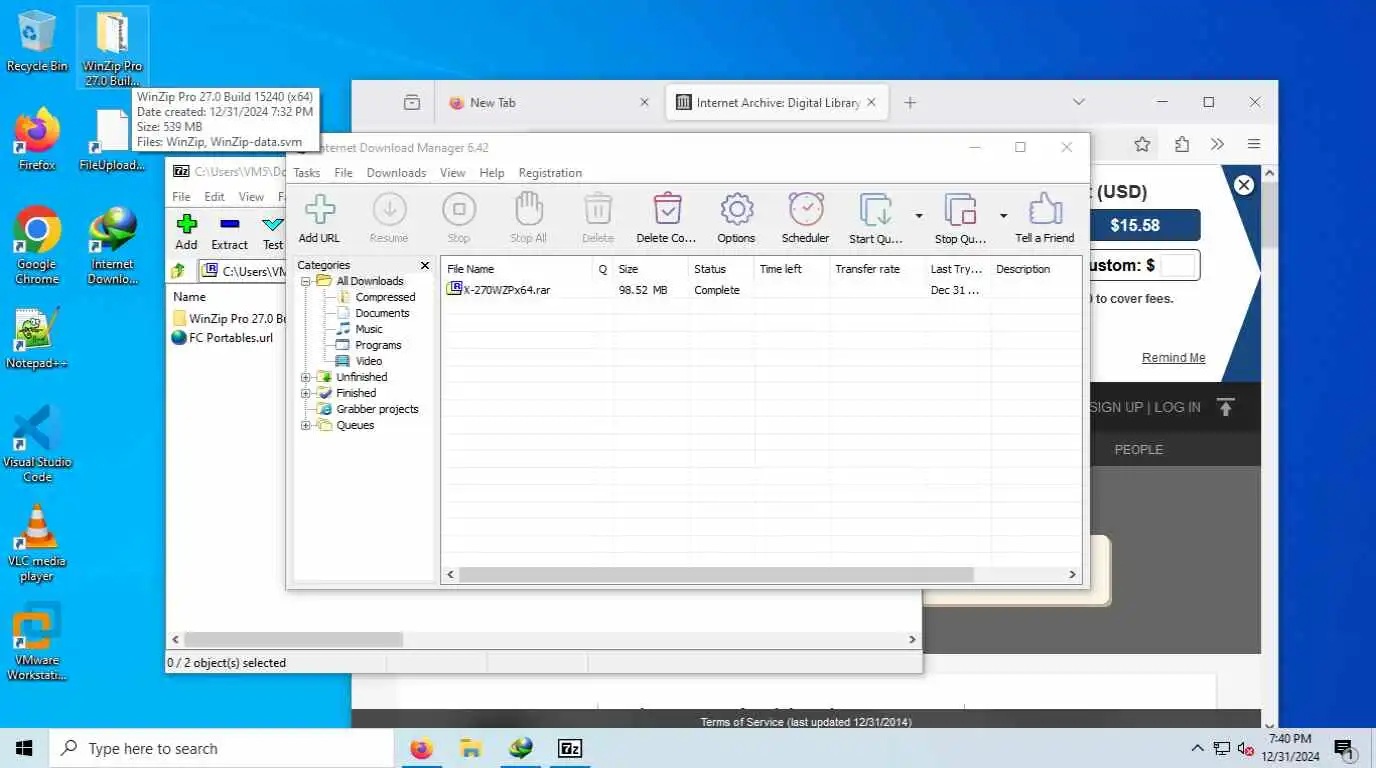1376x768 pixels.
Task: Open Recycle Bin desktop icon
Action: tap(37, 42)
